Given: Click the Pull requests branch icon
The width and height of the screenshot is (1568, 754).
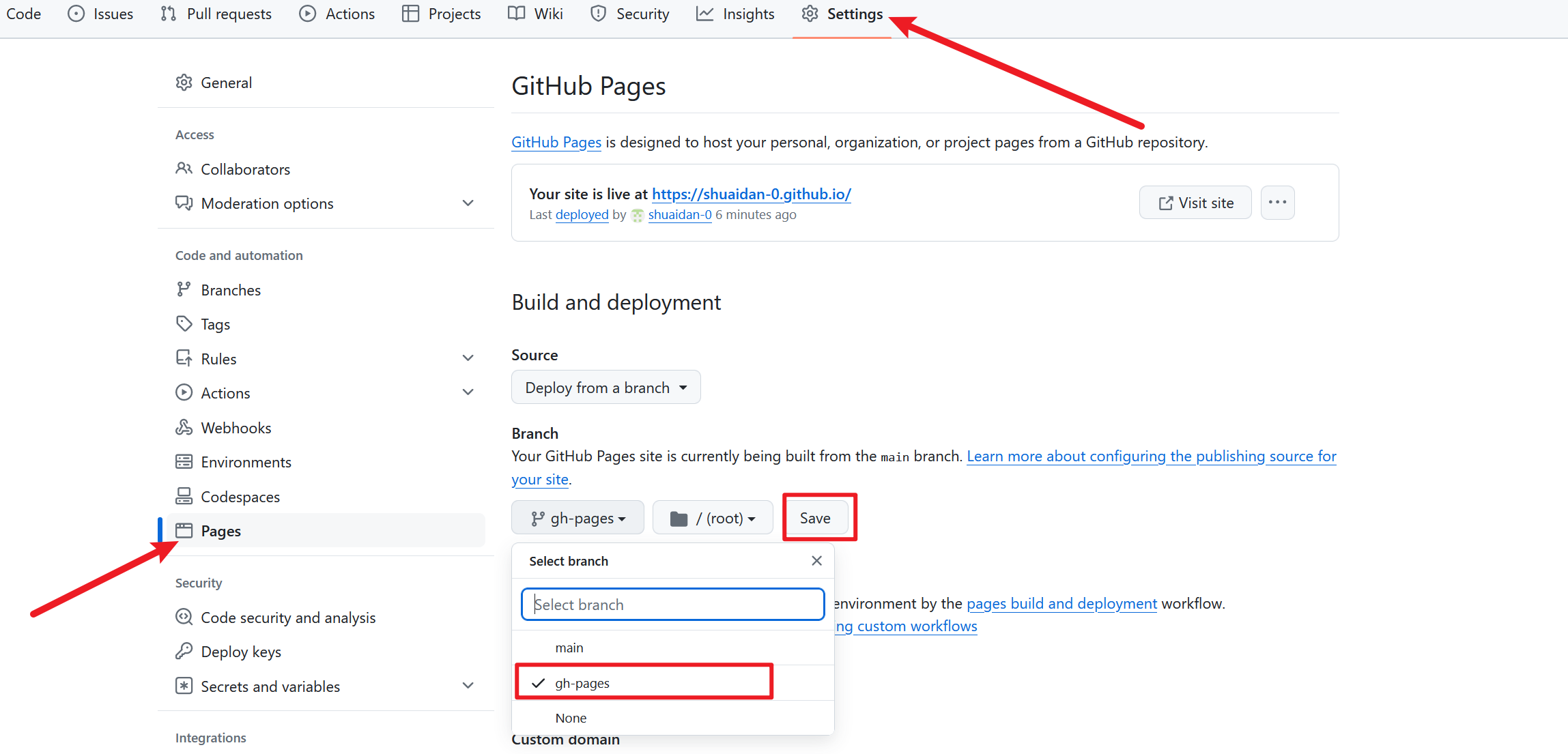Looking at the screenshot, I should tap(169, 14).
